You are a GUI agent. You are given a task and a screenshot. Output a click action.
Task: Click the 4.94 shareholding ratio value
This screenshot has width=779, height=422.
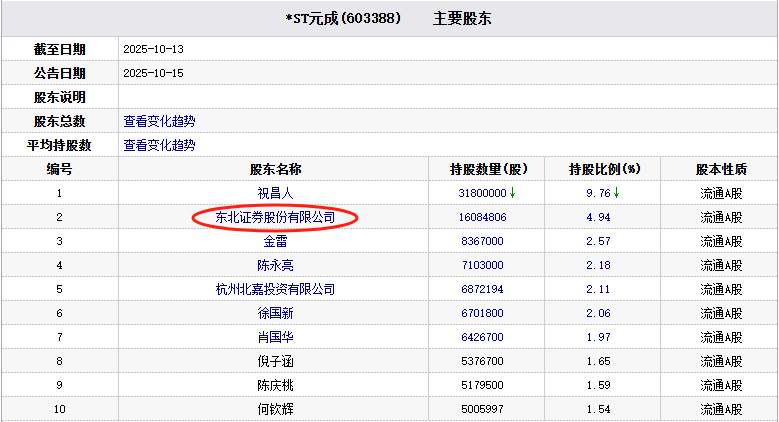(x=597, y=217)
